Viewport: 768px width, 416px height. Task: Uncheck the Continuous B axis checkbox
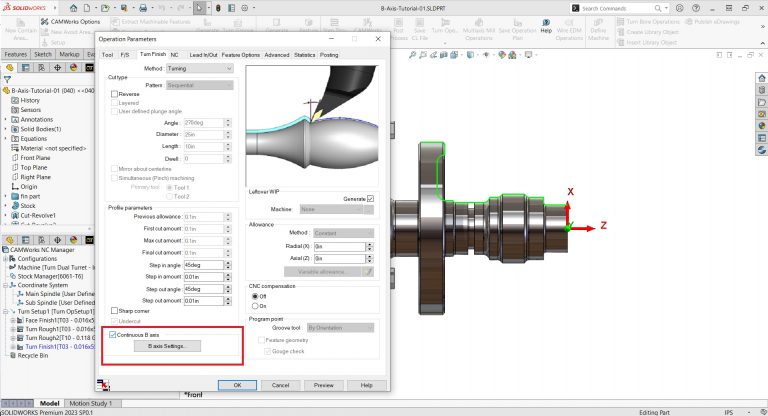(113, 335)
